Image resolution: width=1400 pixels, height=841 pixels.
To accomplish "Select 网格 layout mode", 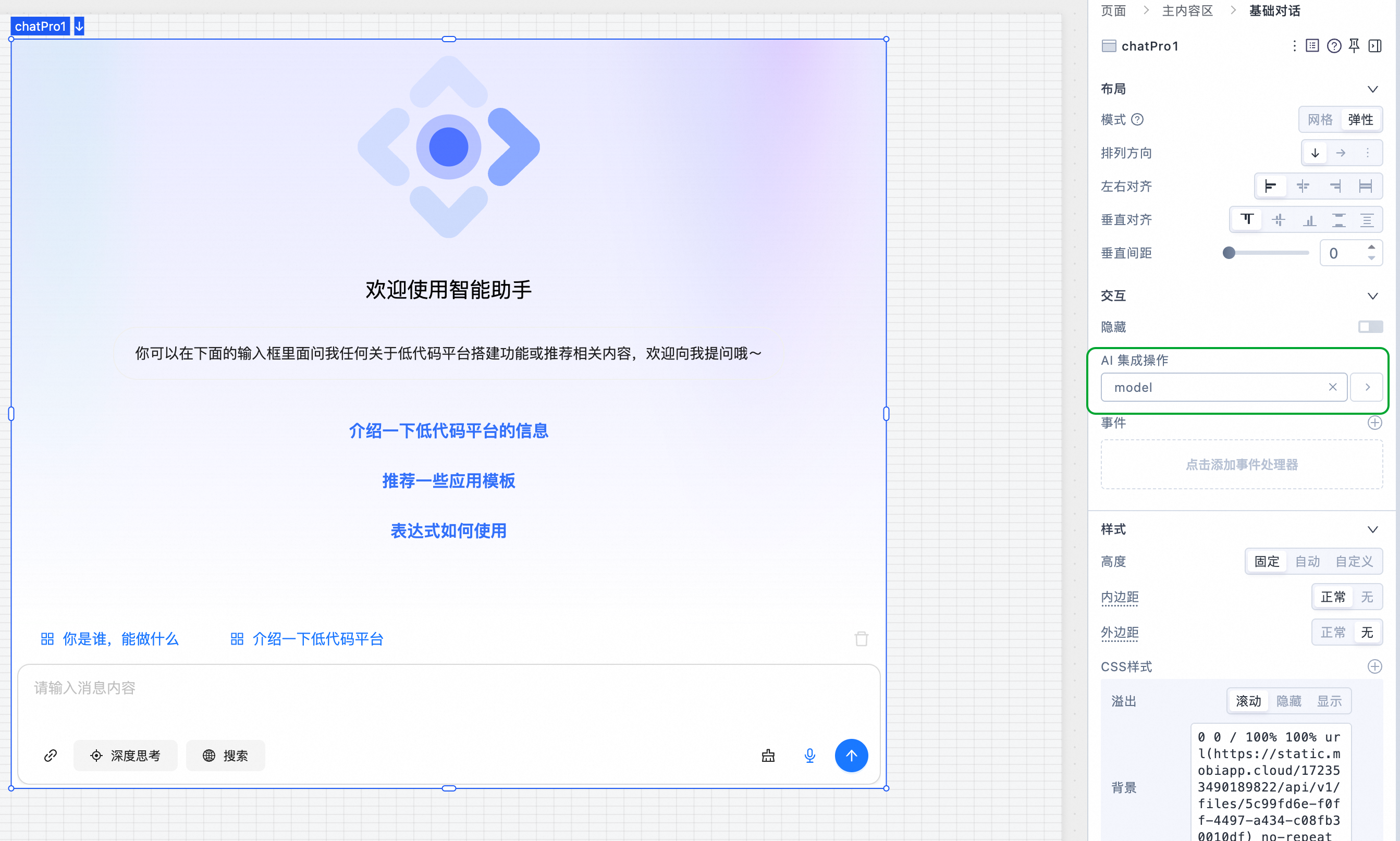I will tap(1320, 119).
